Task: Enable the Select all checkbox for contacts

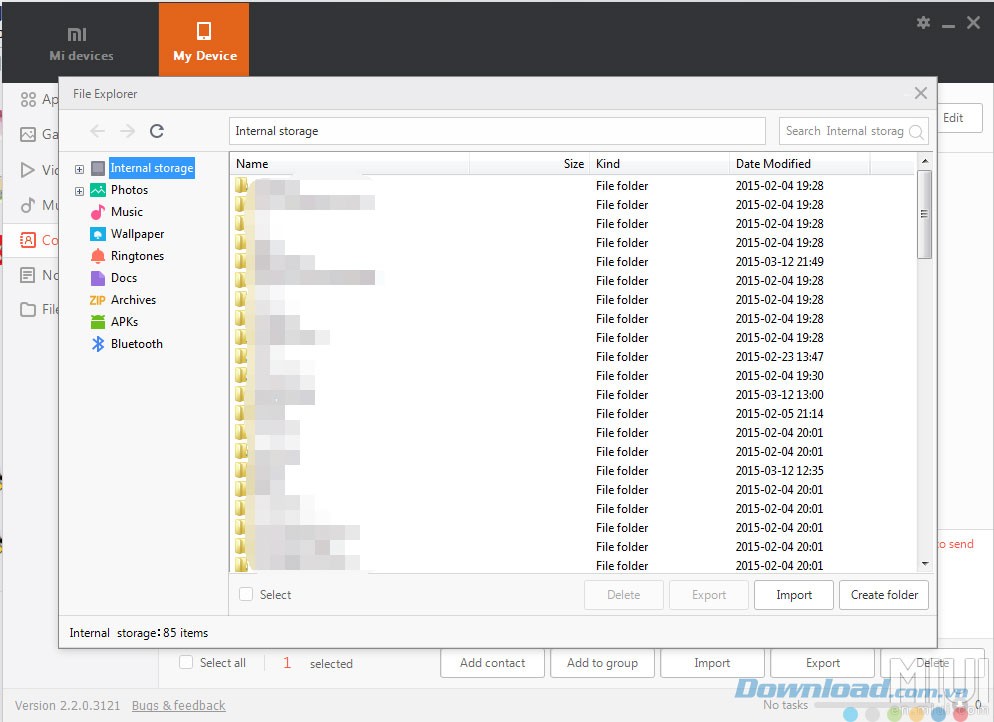Action: click(x=185, y=662)
